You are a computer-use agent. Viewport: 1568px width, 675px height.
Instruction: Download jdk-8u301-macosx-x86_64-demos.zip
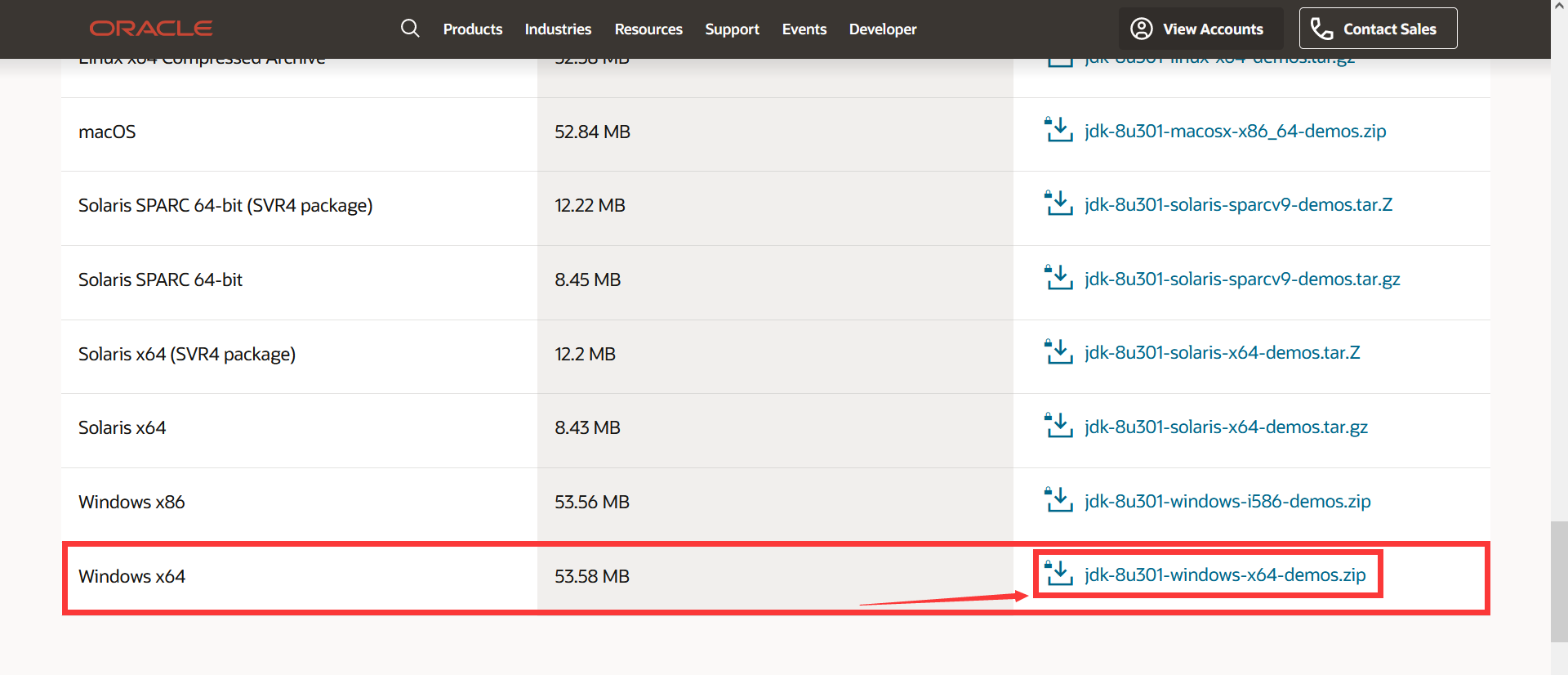click(x=1235, y=131)
